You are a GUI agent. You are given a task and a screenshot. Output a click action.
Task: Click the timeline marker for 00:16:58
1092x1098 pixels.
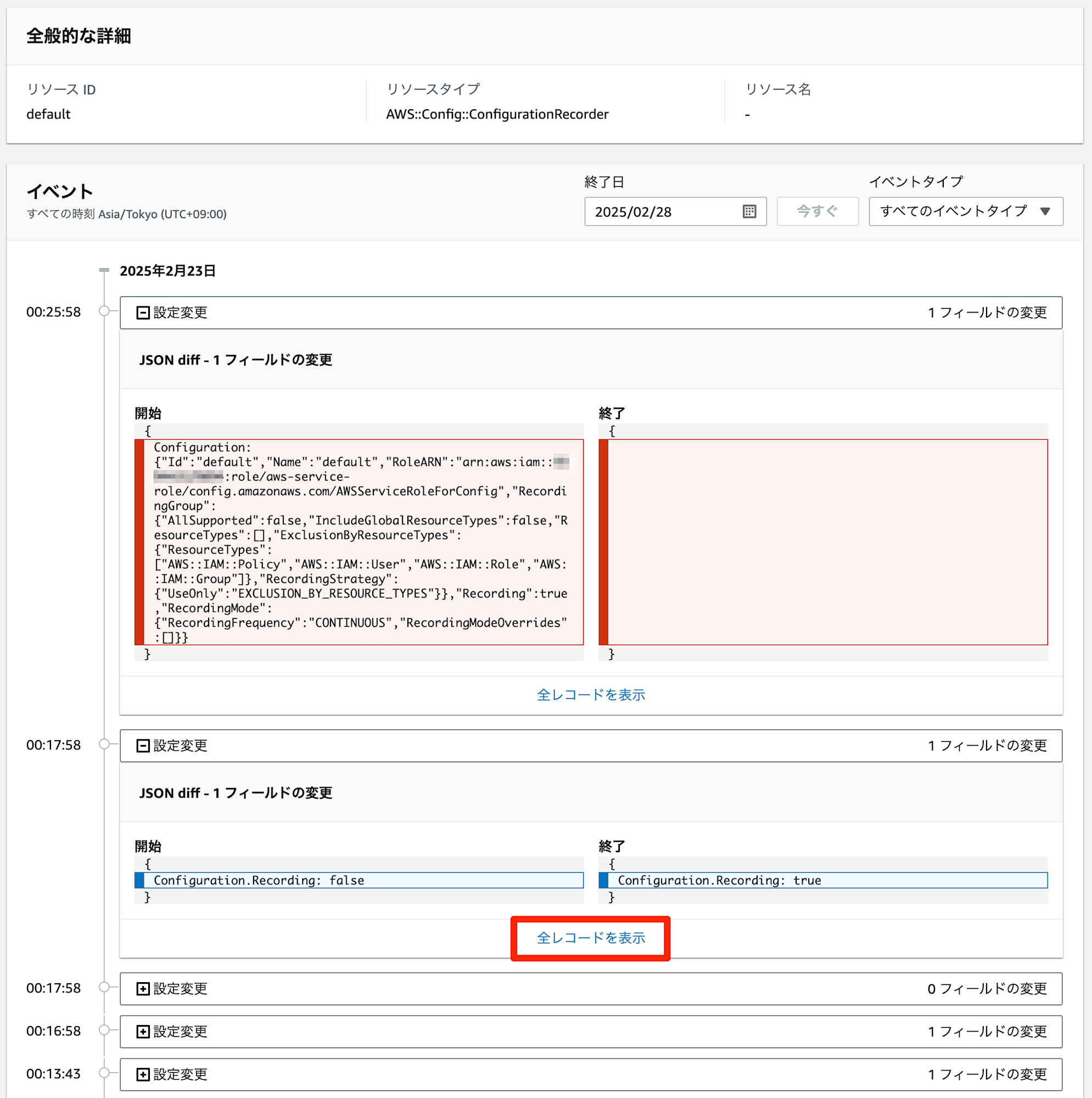coord(104,1030)
